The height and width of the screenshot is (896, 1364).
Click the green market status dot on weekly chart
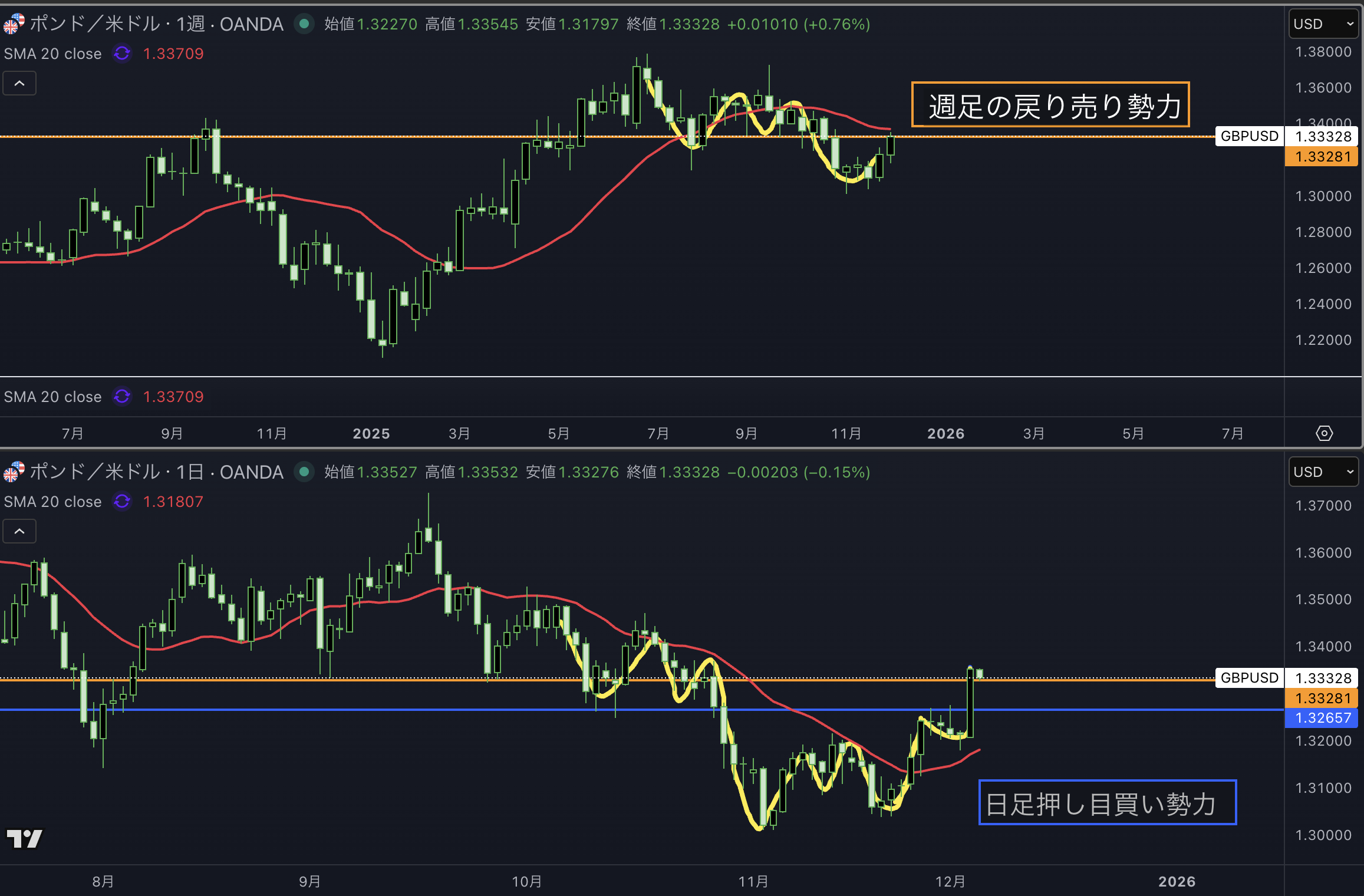coord(304,24)
